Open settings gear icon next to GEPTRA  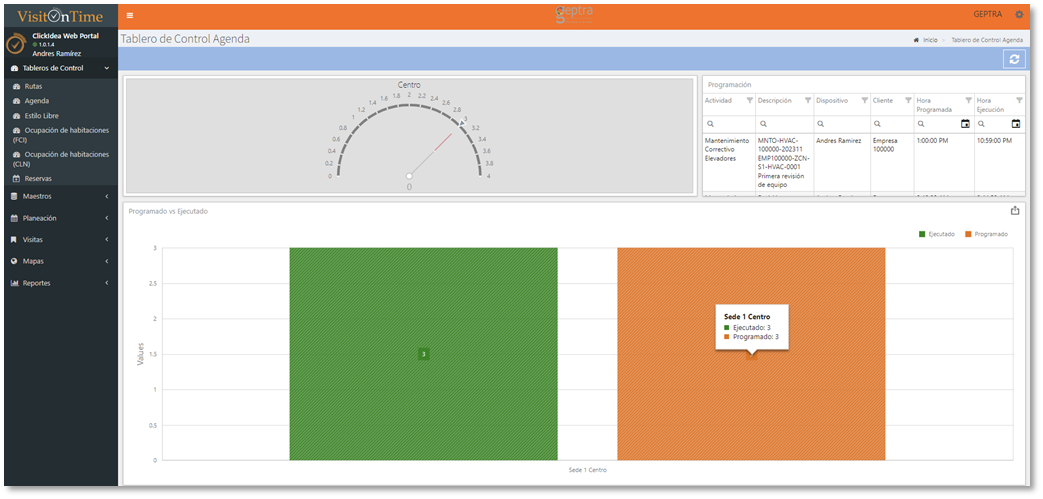pos(1019,14)
